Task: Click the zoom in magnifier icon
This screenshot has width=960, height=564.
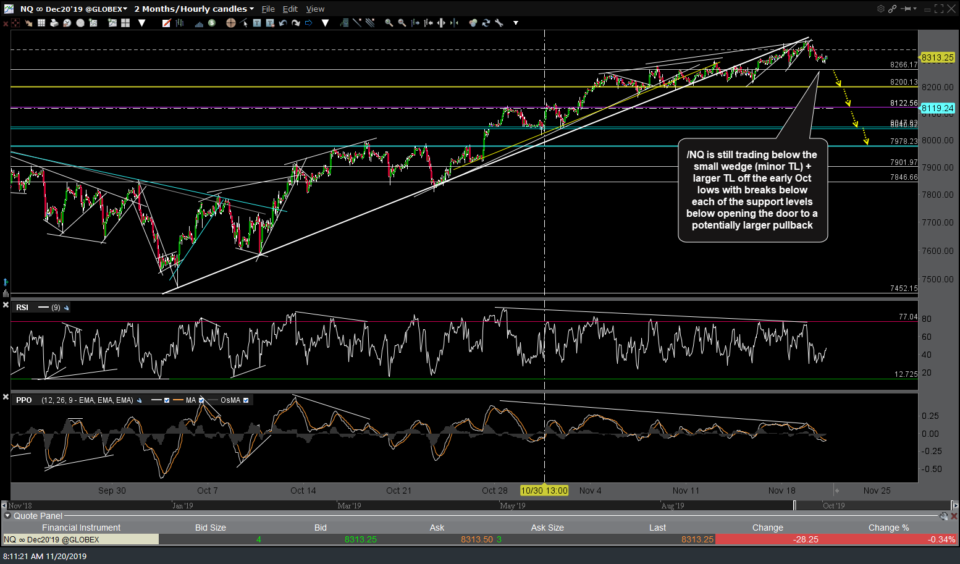Action: click(x=389, y=23)
